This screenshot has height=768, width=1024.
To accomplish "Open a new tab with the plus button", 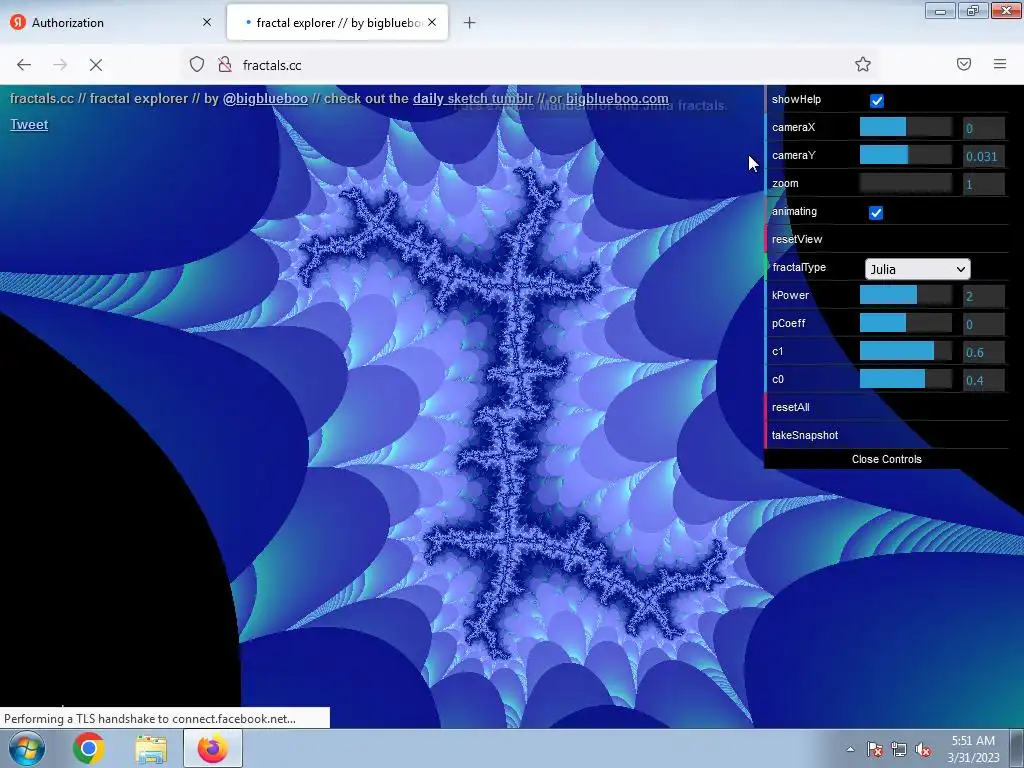I will (469, 23).
